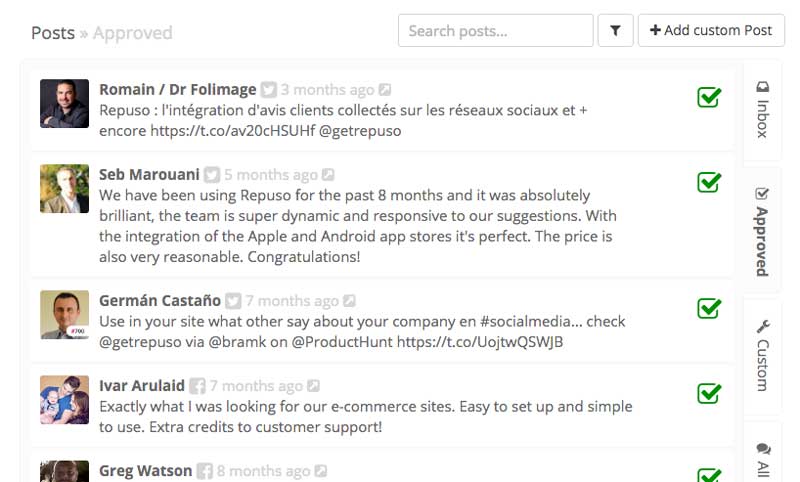Select the Approved side tab

click(762, 232)
